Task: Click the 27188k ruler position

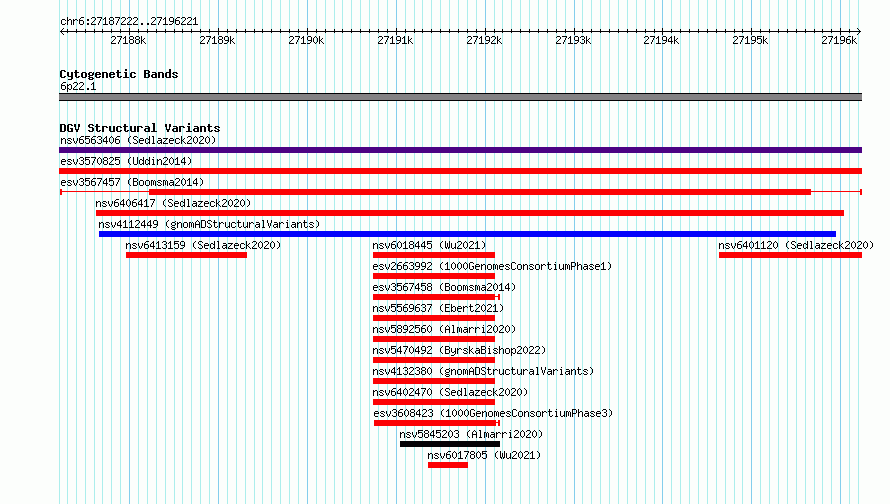Action: point(128,40)
